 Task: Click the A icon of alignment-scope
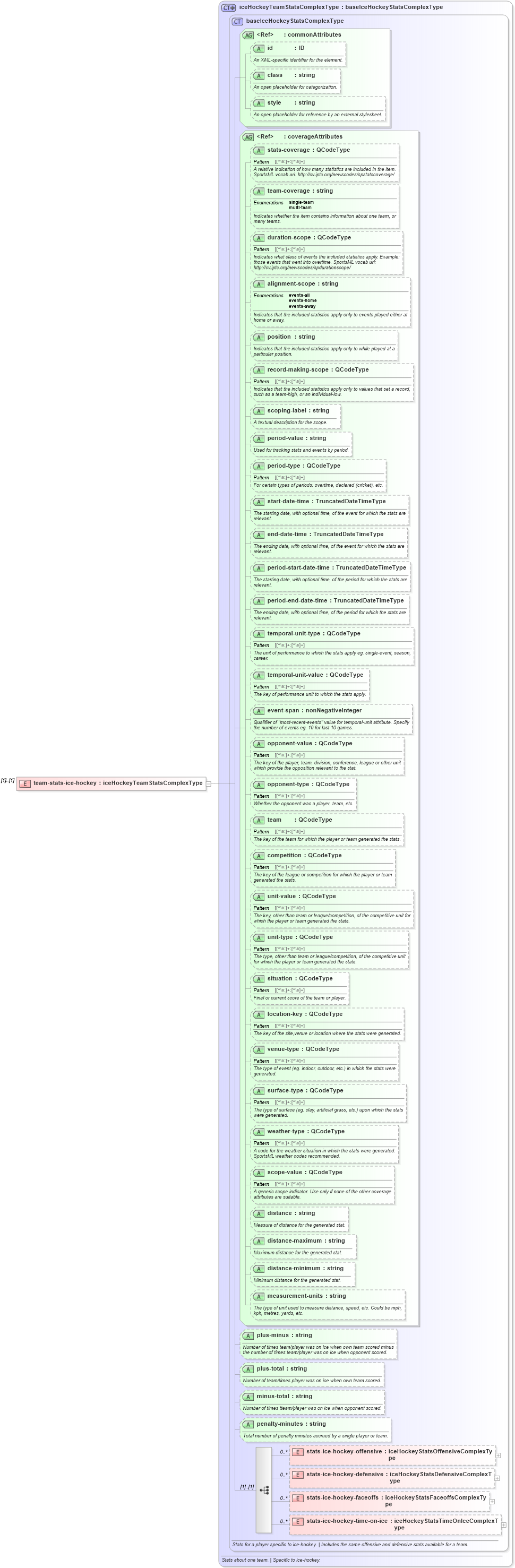[259, 285]
